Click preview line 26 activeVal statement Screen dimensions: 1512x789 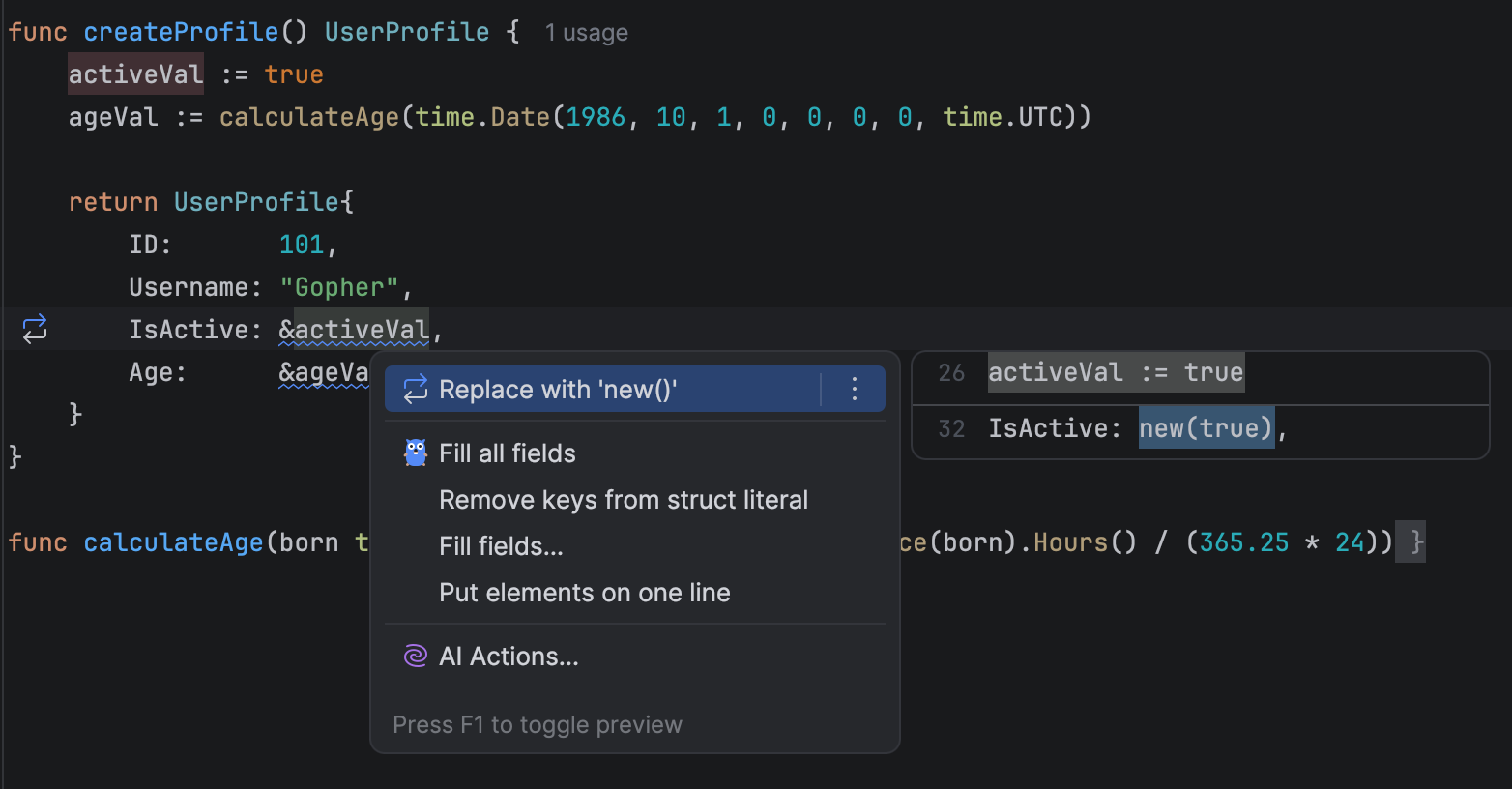[1115, 373]
